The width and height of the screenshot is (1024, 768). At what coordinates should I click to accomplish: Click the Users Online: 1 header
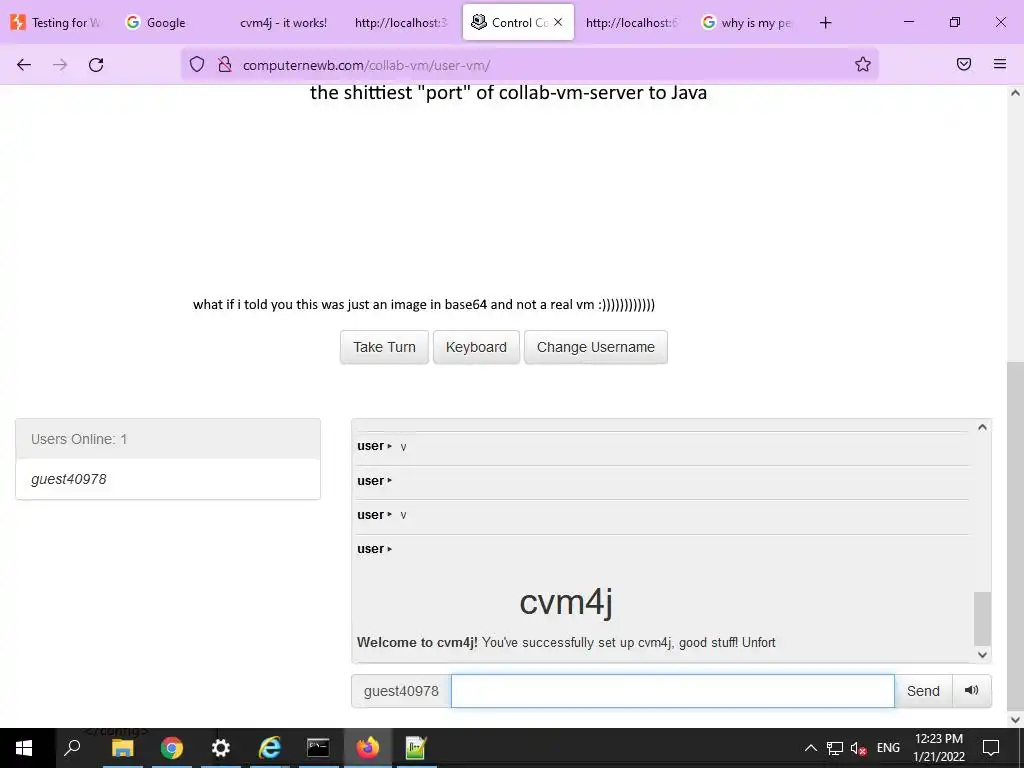[168, 439]
